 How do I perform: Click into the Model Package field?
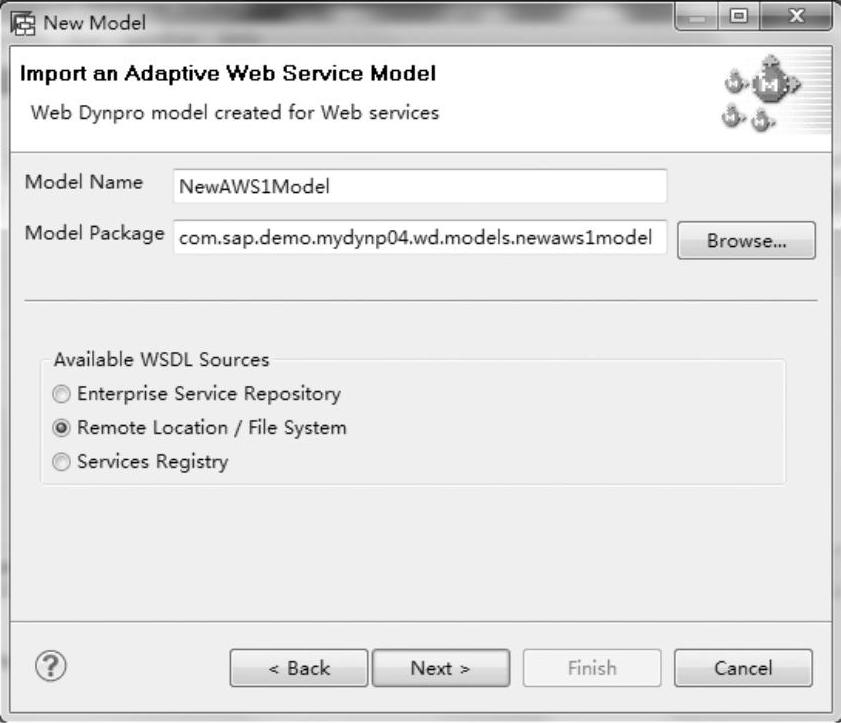420,237
